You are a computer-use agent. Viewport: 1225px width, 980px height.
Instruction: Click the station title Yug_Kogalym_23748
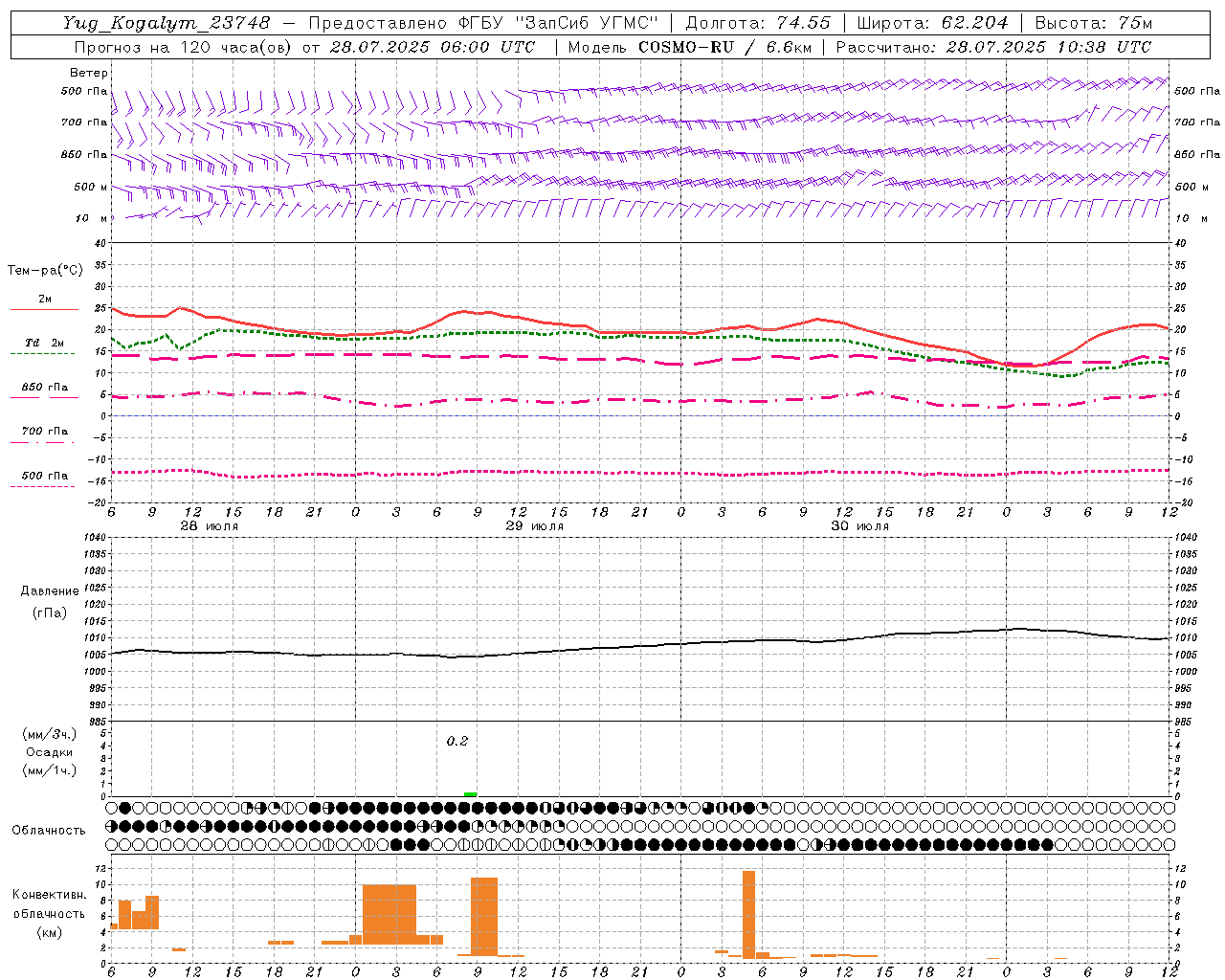(167, 23)
